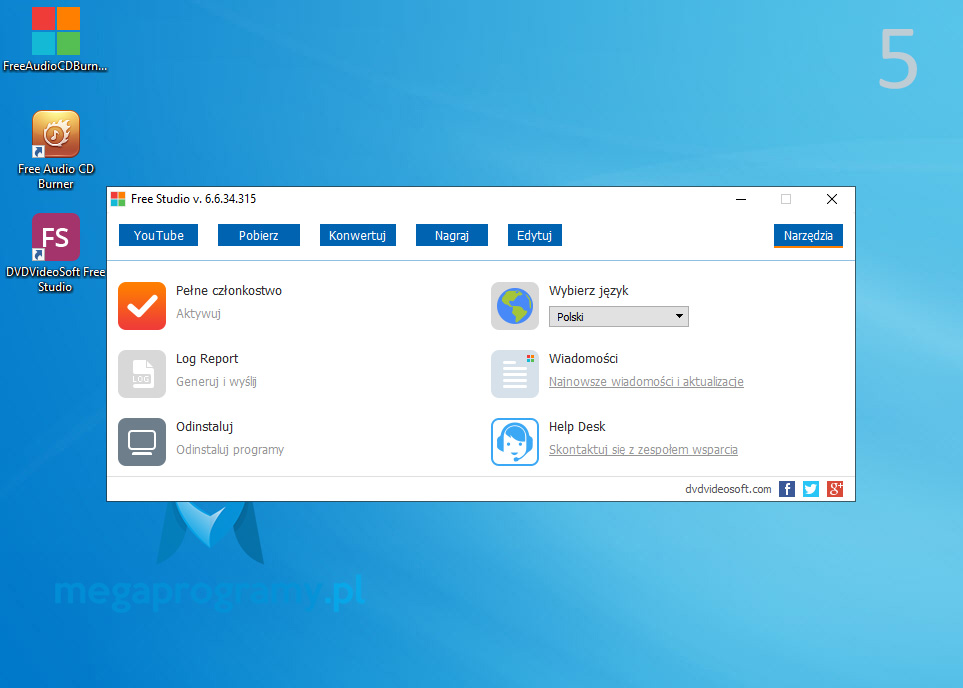Viewport: 963px width, 688px height.
Task: Open the Polski language dropdown
Action: click(x=618, y=317)
